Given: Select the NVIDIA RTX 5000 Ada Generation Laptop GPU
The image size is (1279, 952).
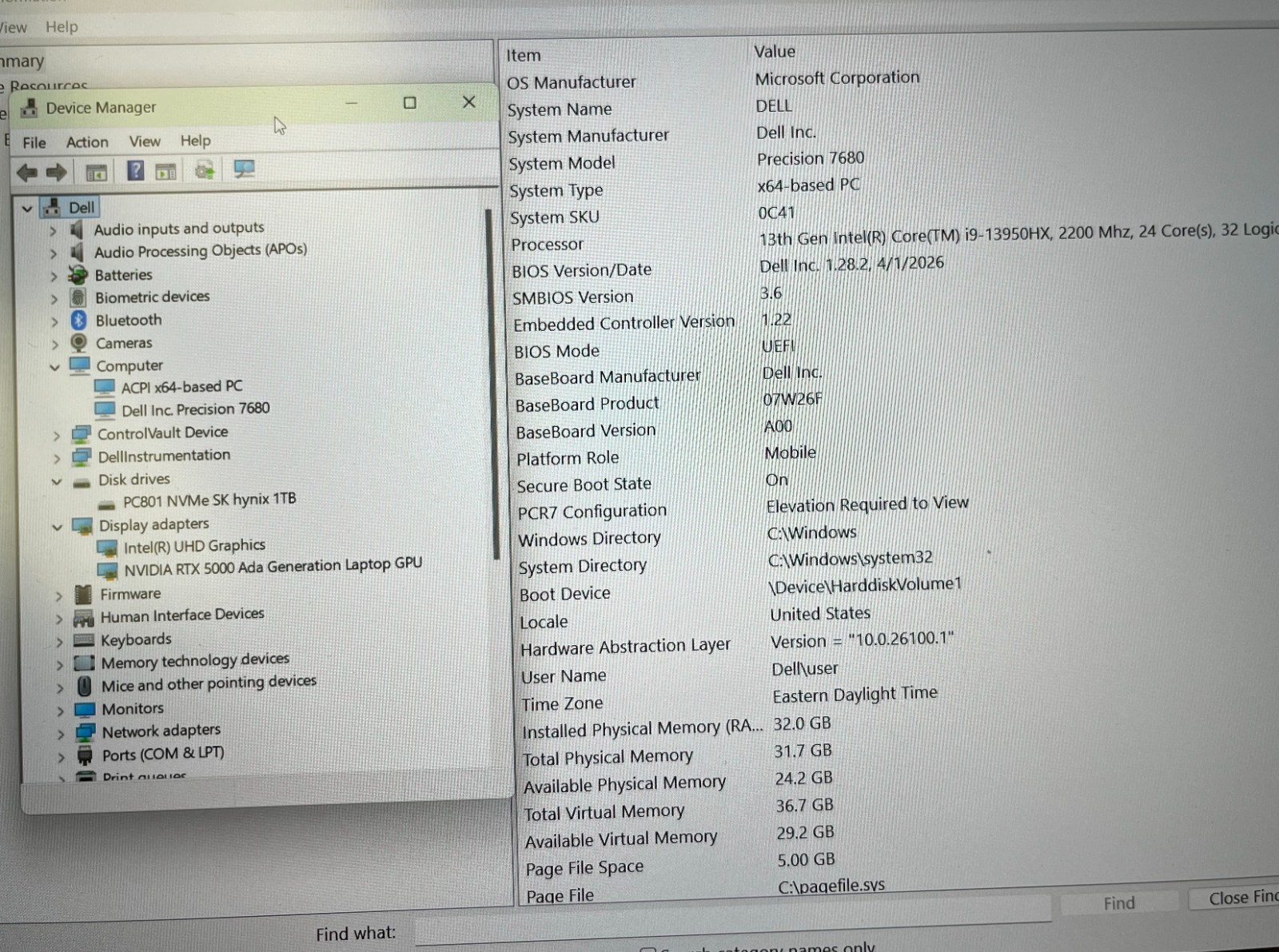Looking at the screenshot, I should [x=273, y=567].
